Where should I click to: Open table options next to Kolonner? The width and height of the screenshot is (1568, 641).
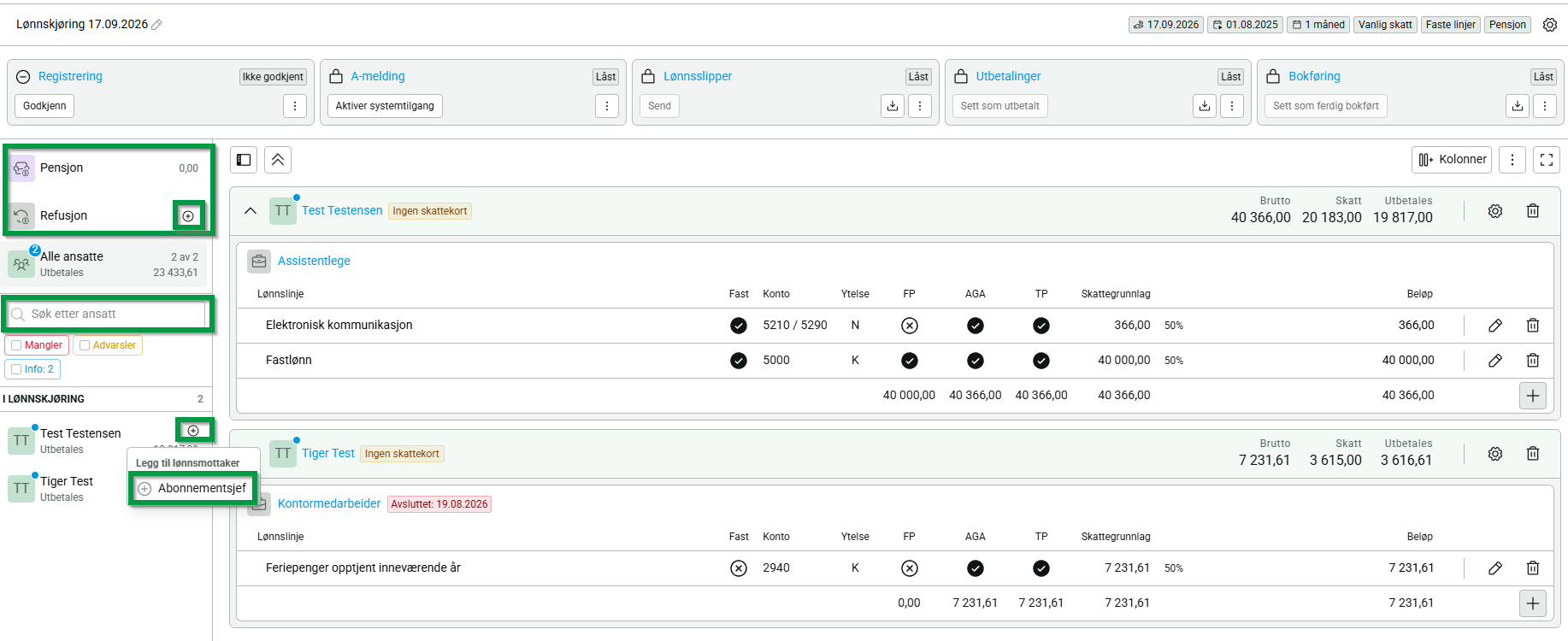click(1512, 160)
